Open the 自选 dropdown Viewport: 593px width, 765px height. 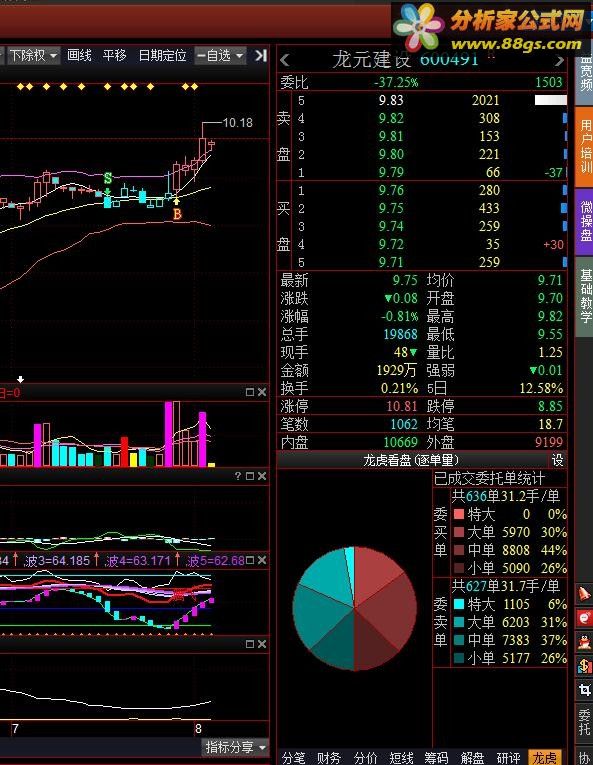click(220, 56)
